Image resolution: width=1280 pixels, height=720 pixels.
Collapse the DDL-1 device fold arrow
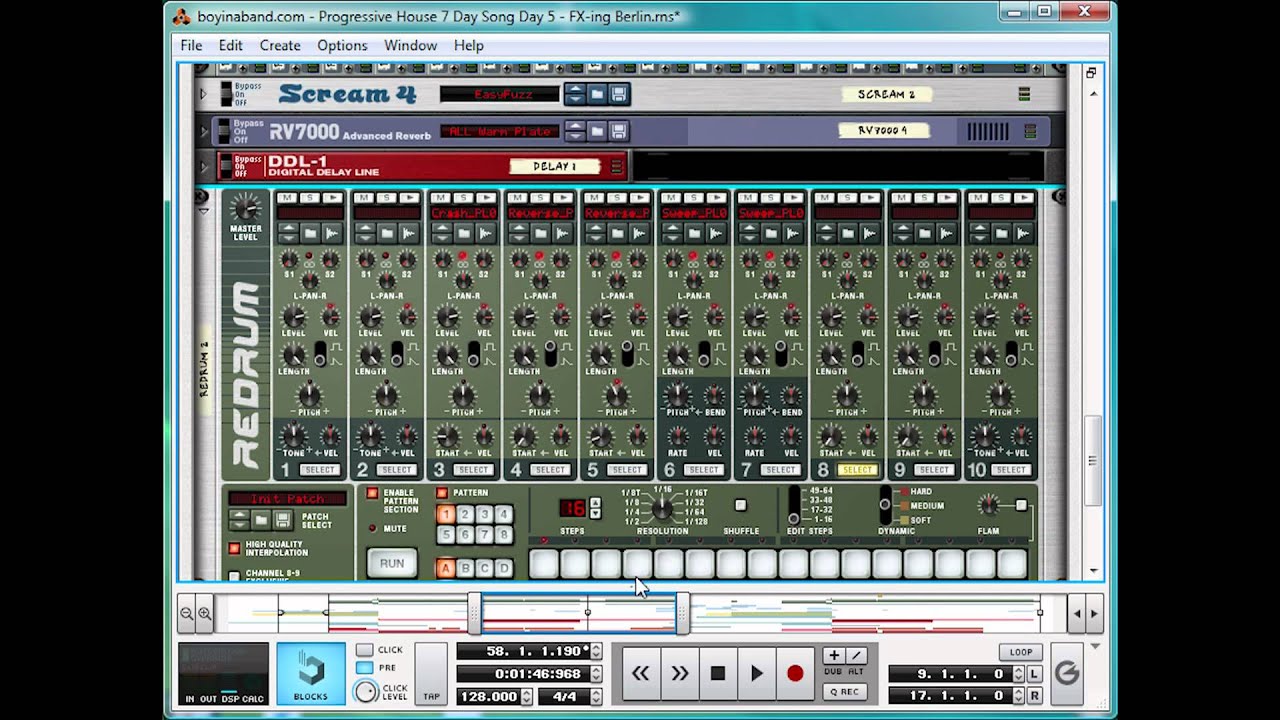[203, 166]
